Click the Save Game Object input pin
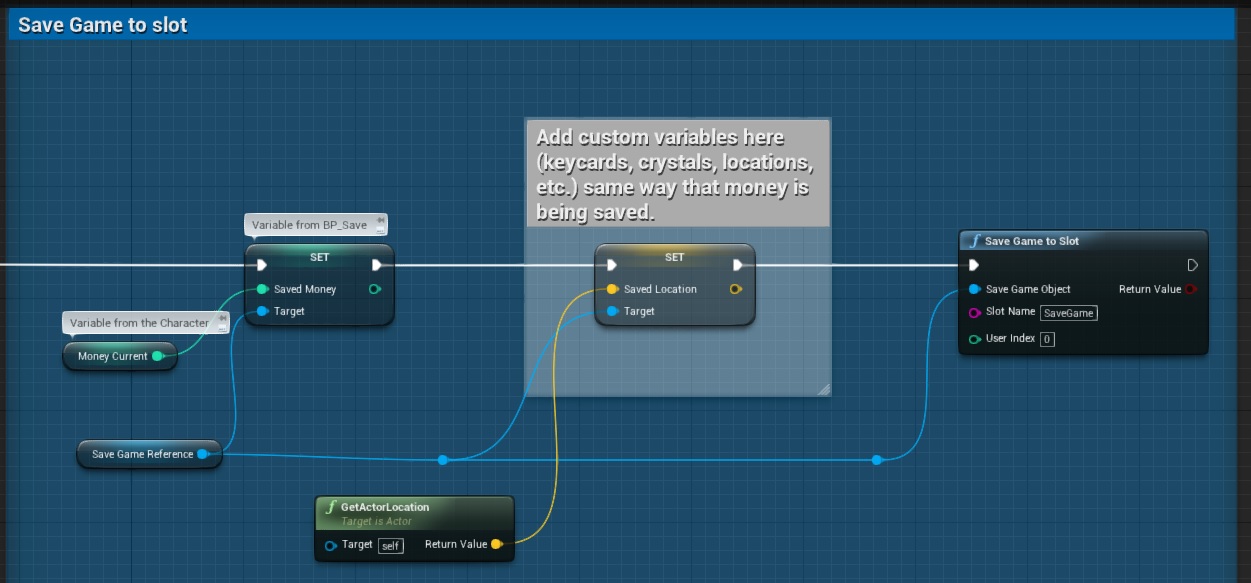The image size is (1251, 583). point(974,289)
